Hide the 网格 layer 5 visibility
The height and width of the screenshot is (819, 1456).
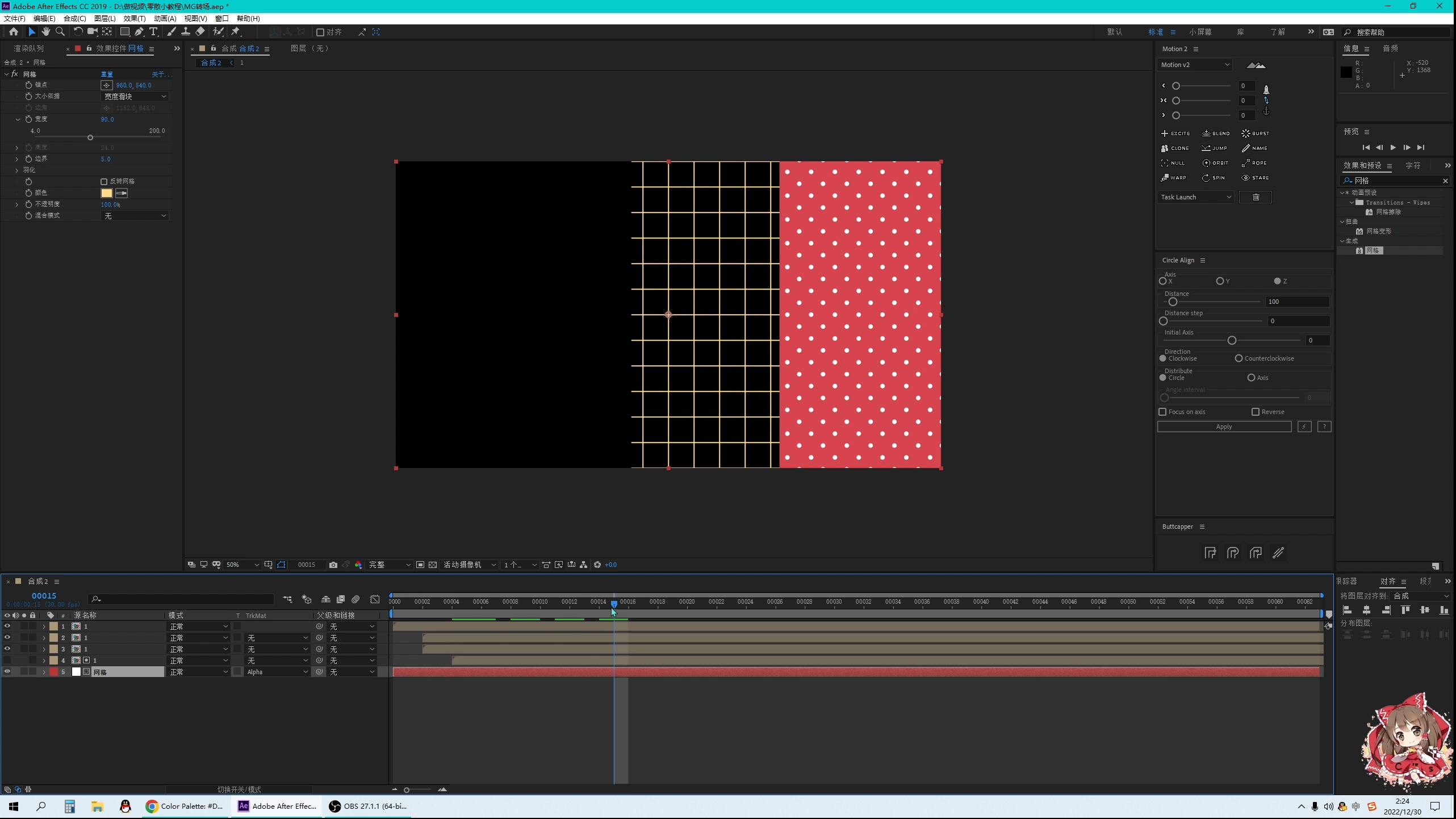(x=7, y=671)
